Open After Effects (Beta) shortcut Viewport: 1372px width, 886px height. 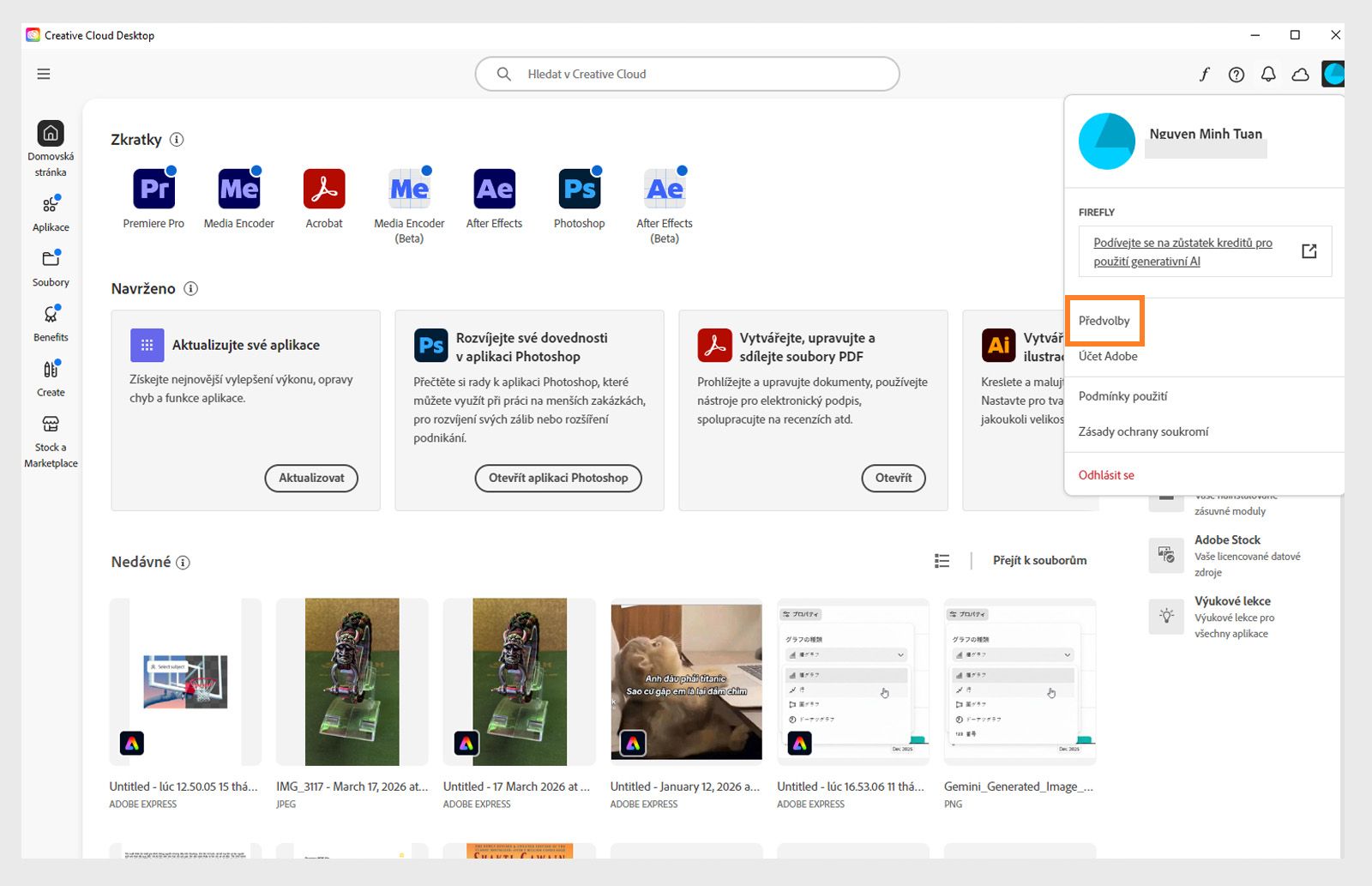click(664, 188)
